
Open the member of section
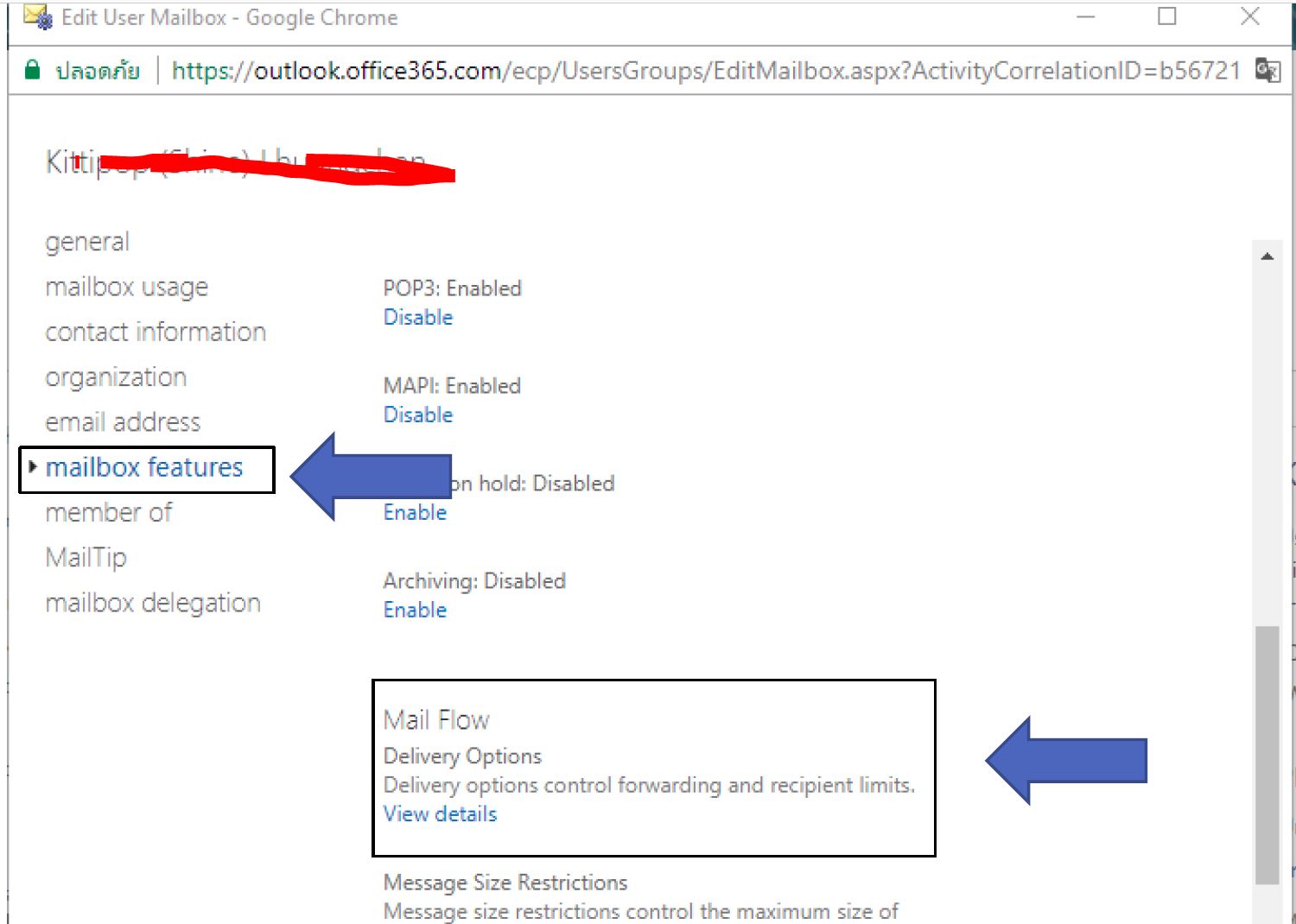point(109,512)
